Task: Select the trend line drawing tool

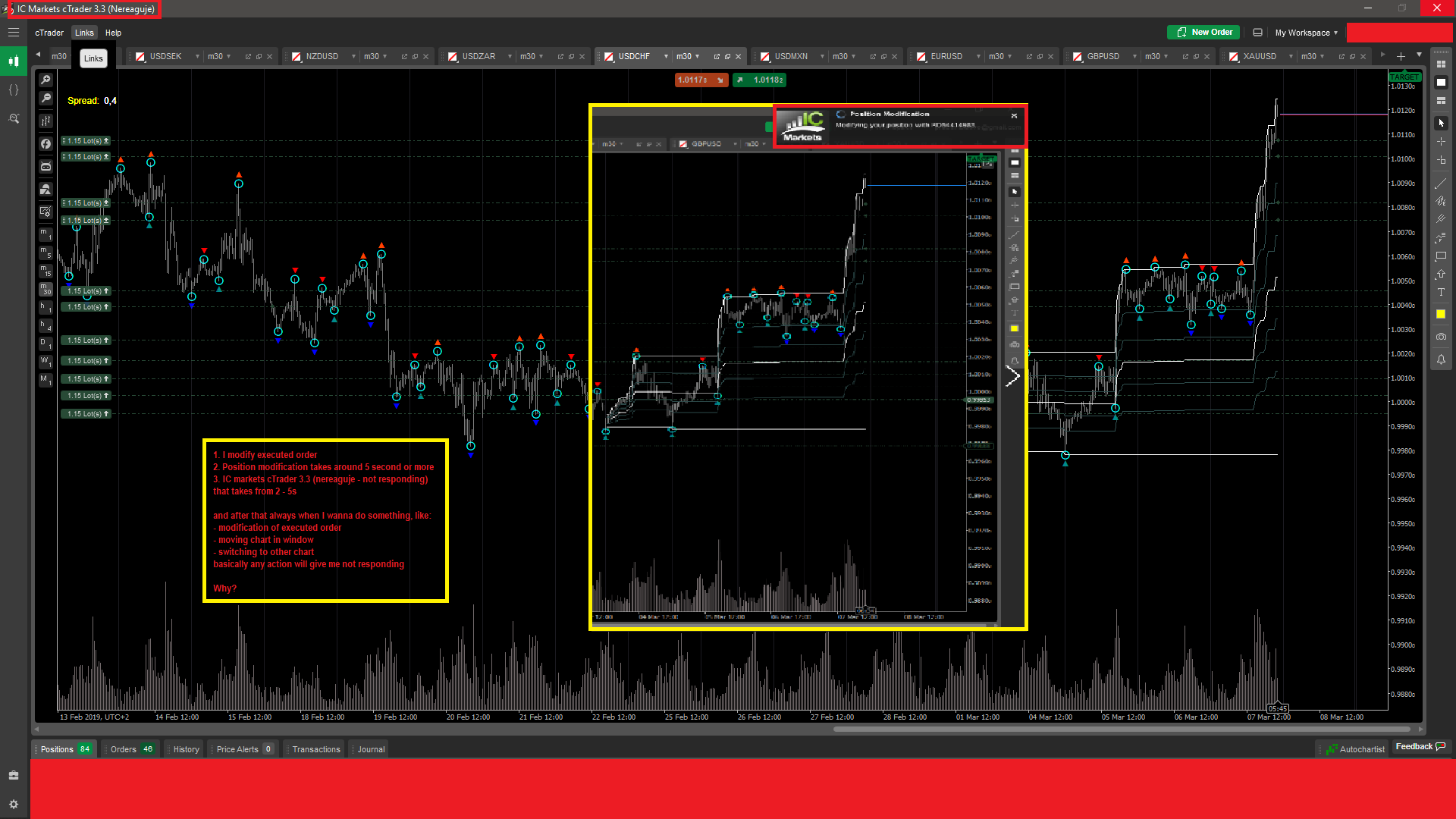Action: coord(1441,183)
